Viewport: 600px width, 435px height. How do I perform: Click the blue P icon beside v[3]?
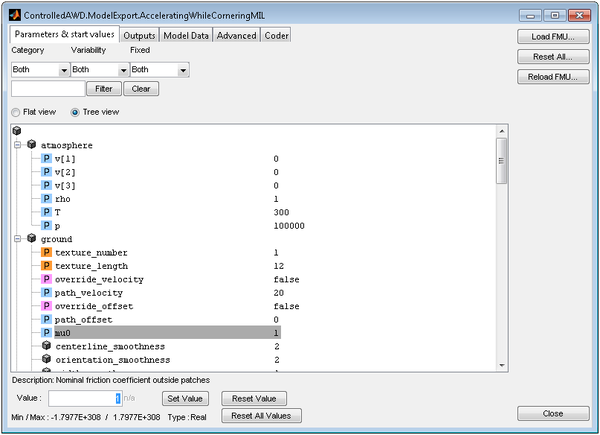coord(46,185)
